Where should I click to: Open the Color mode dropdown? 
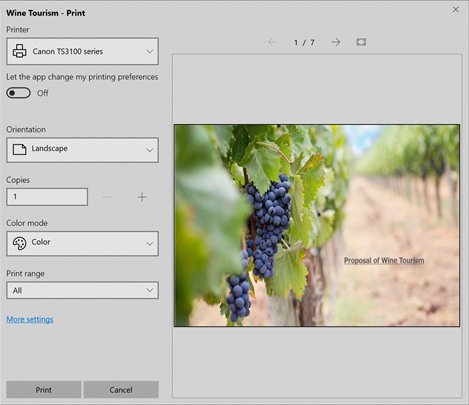pos(82,244)
